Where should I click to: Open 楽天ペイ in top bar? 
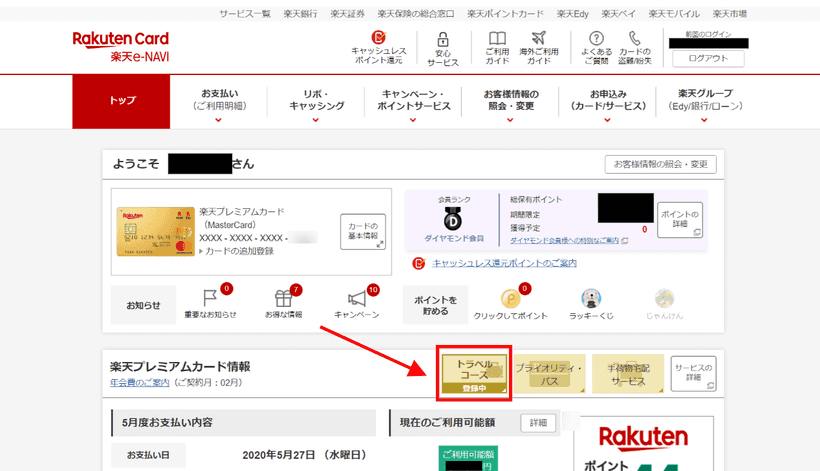(x=618, y=14)
